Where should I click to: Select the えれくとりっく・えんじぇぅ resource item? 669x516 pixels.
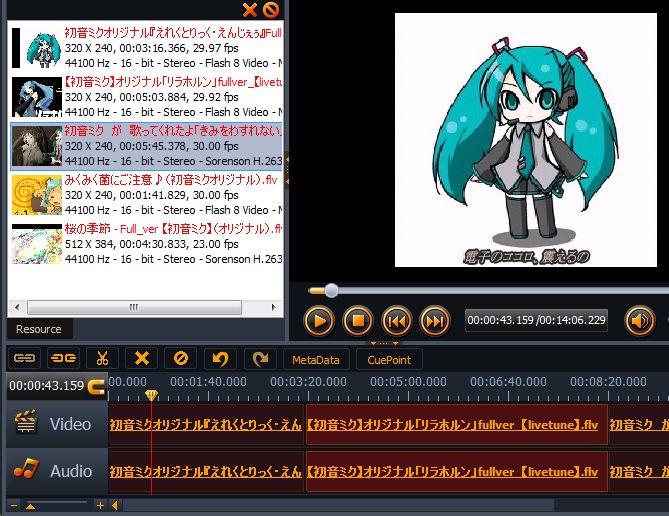click(146, 48)
